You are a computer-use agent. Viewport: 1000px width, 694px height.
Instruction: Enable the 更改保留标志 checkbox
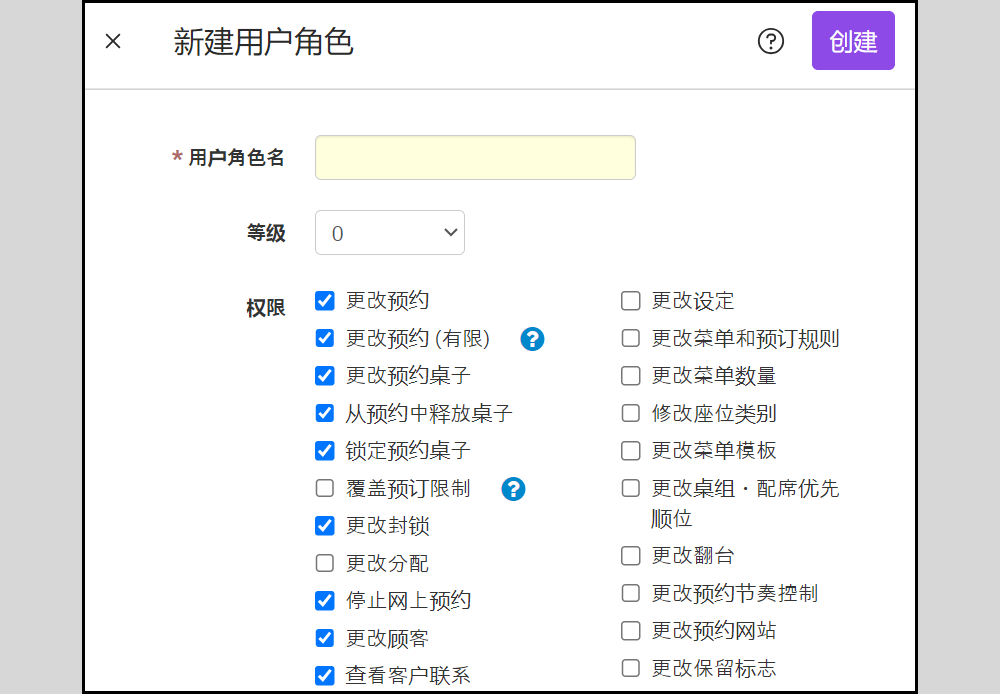click(631, 668)
